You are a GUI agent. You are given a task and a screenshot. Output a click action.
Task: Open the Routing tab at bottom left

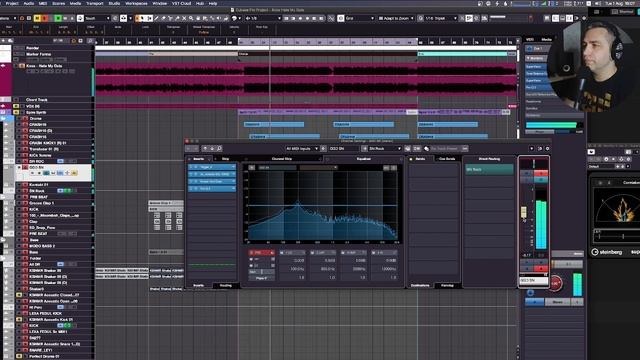click(x=226, y=286)
